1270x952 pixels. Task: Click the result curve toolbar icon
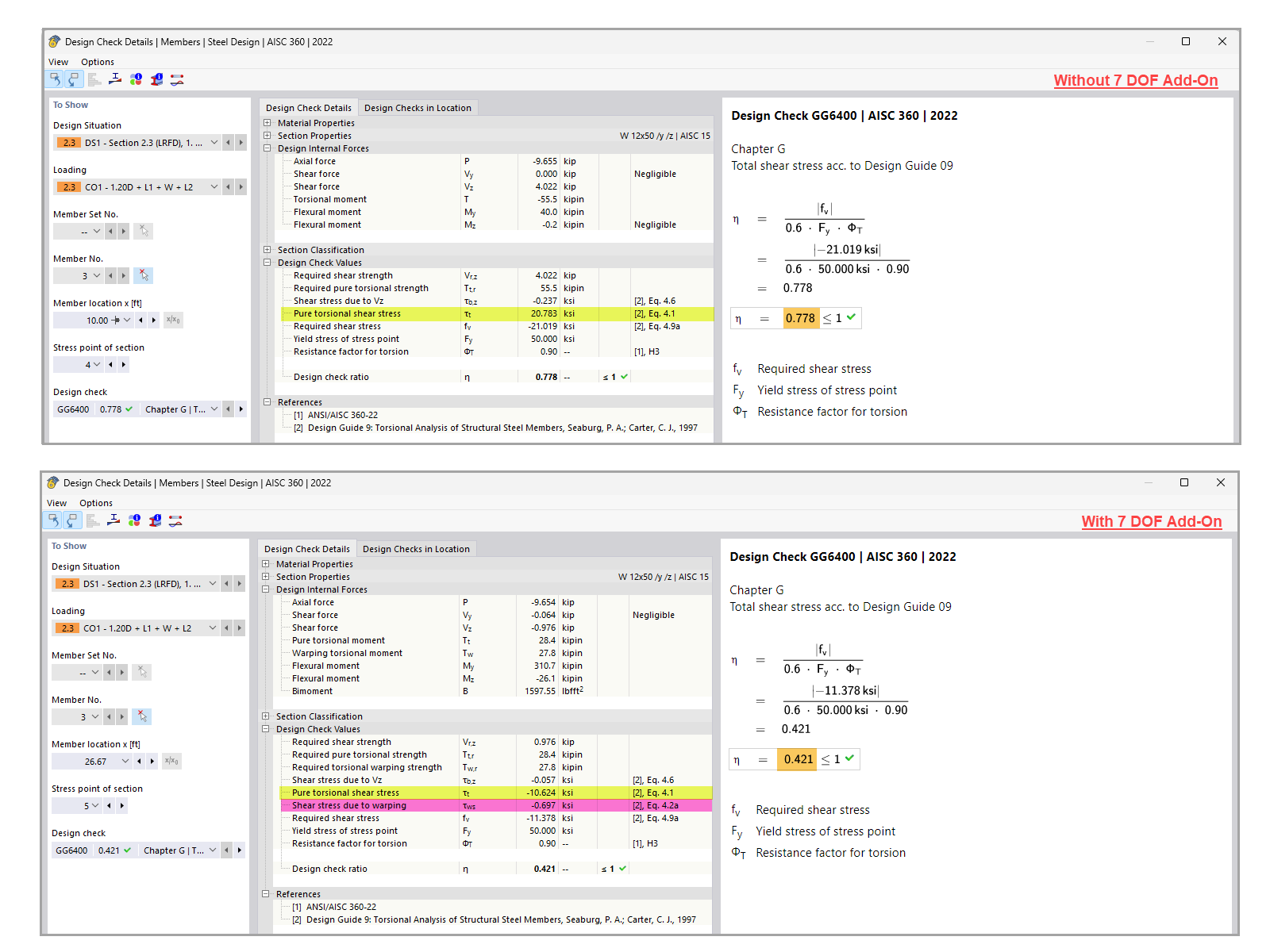(177, 79)
